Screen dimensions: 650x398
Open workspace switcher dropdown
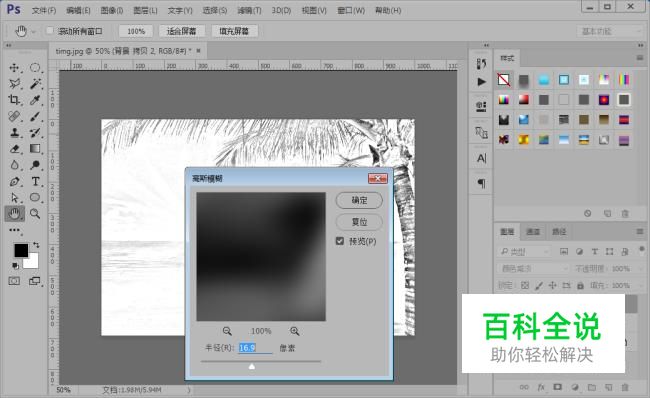[x=609, y=31]
